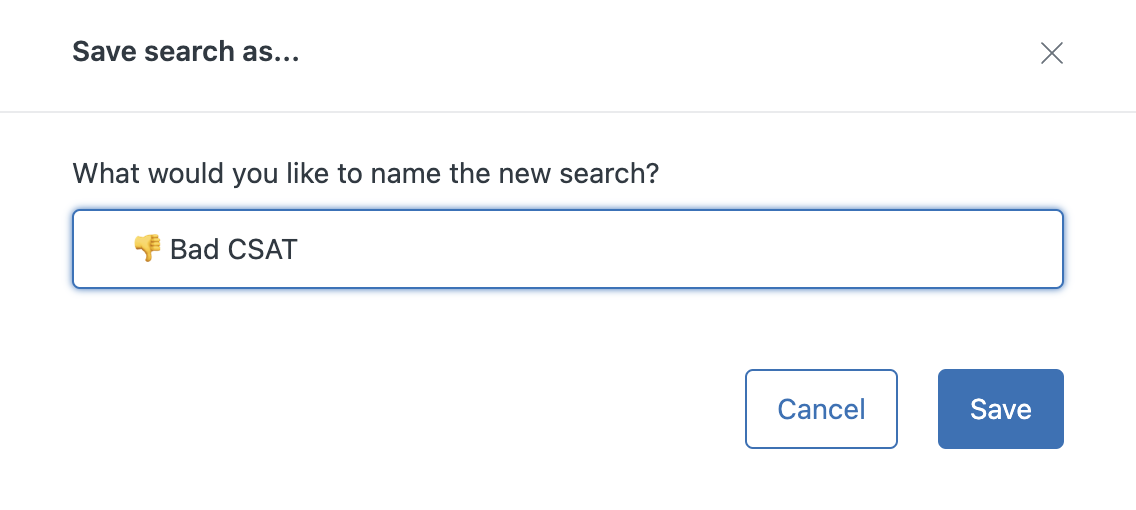Confirm with the blue Save button
This screenshot has width=1136, height=510.
1001,409
